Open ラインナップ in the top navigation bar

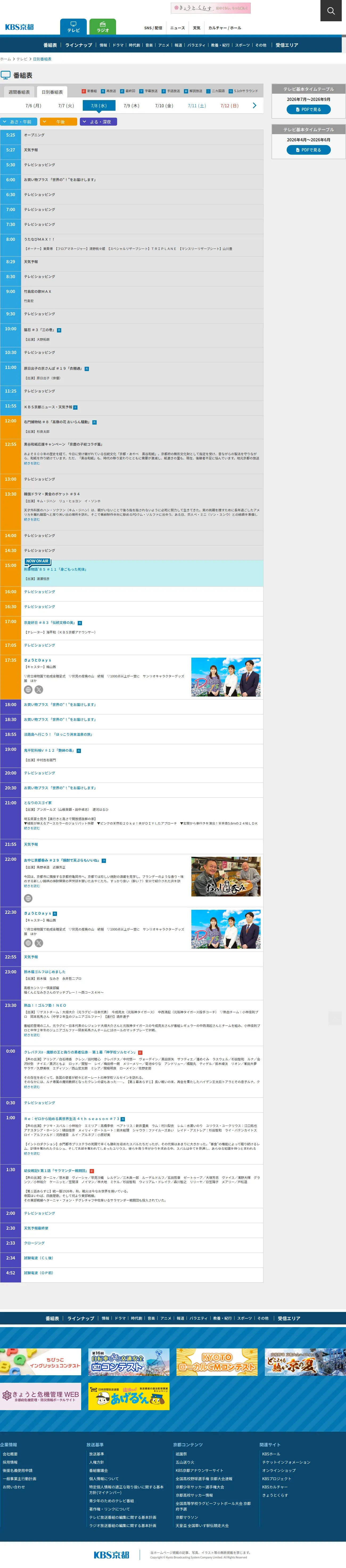tap(79, 45)
